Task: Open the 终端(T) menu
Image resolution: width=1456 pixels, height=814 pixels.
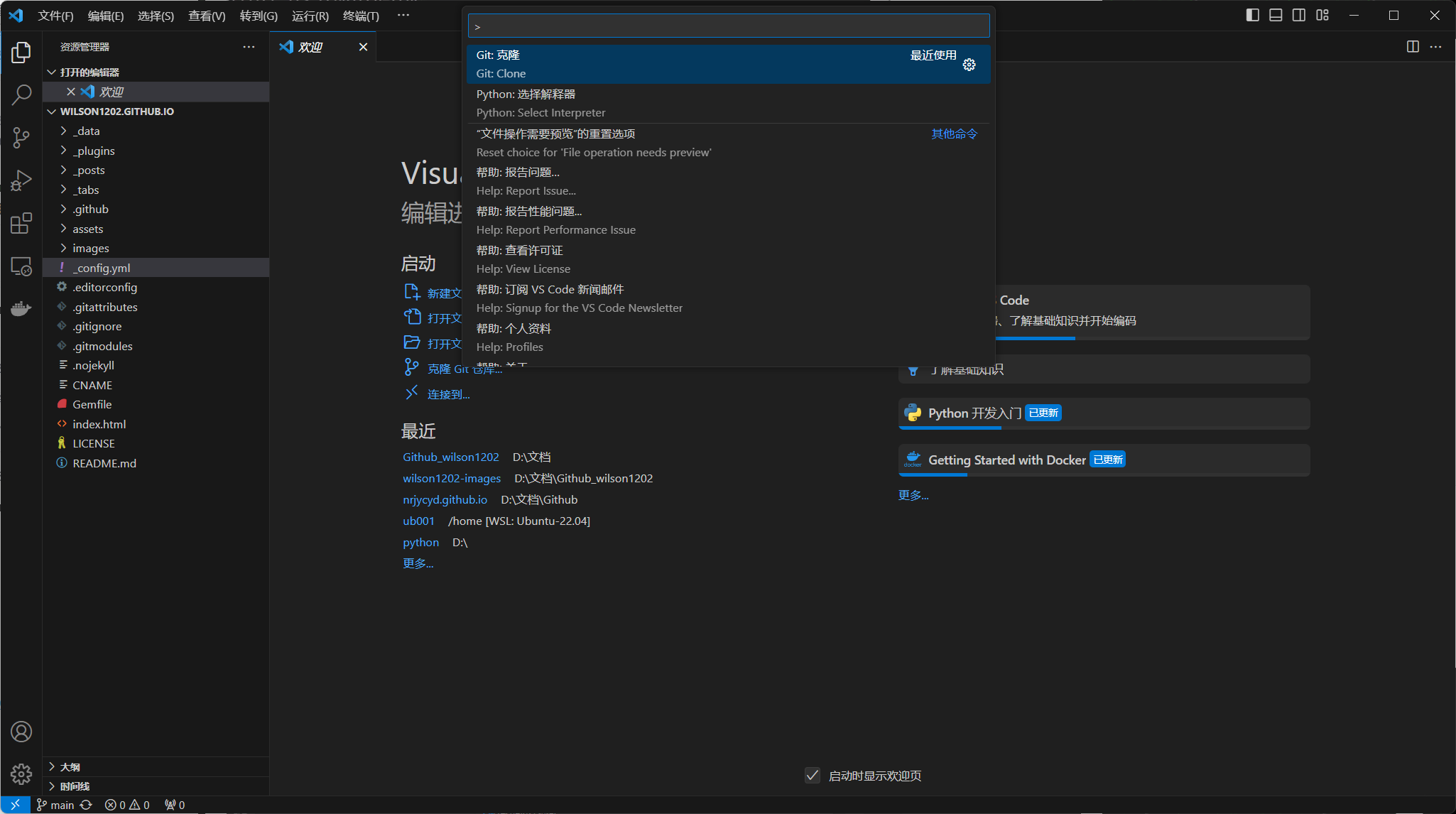Action: pos(361,16)
